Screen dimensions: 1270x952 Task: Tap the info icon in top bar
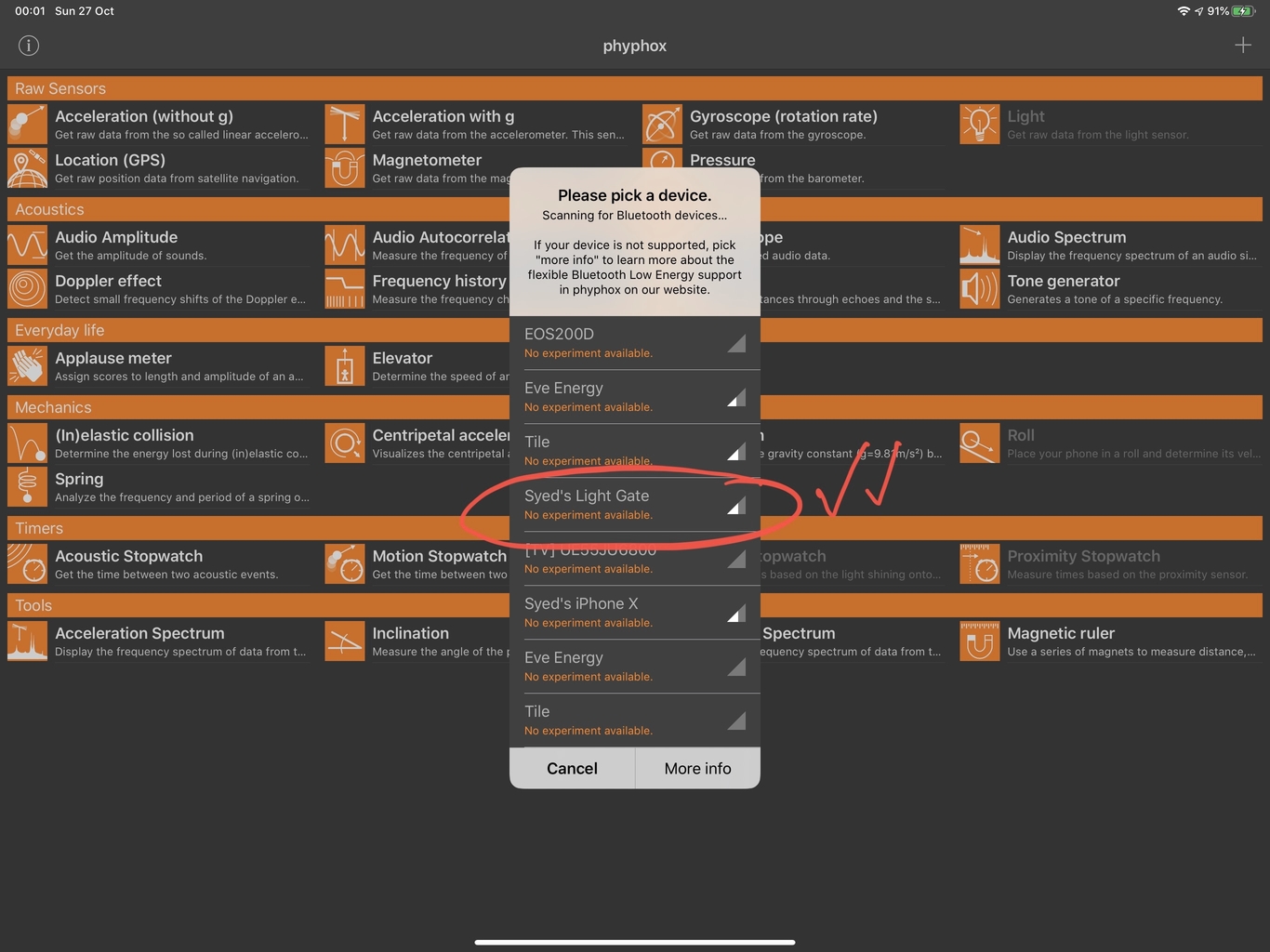pyautogui.click(x=29, y=46)
